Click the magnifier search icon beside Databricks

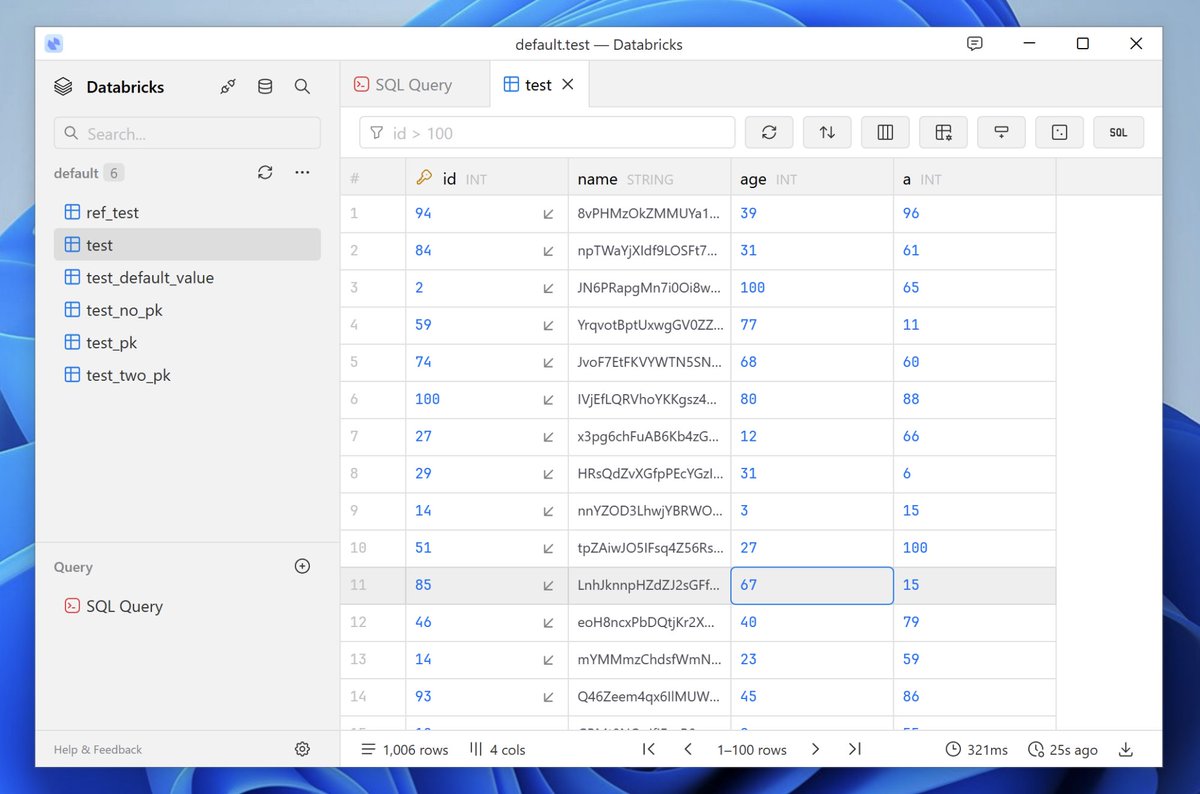pos(302,87)
